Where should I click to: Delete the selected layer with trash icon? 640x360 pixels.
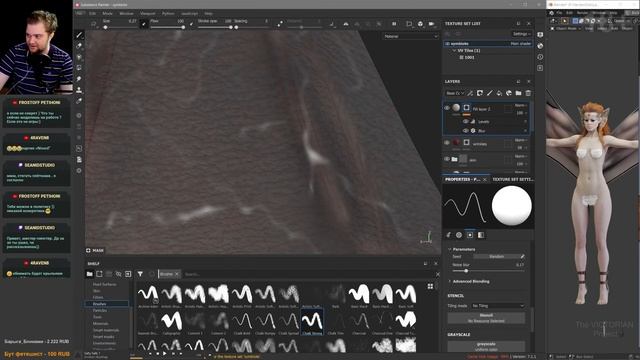(528, 93)
